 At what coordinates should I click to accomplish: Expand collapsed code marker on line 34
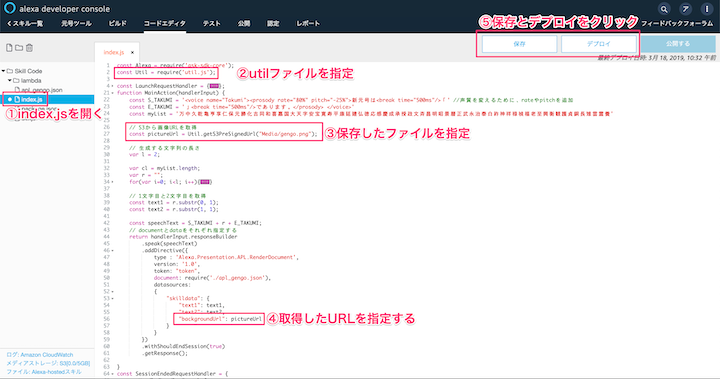pos(205,182)
